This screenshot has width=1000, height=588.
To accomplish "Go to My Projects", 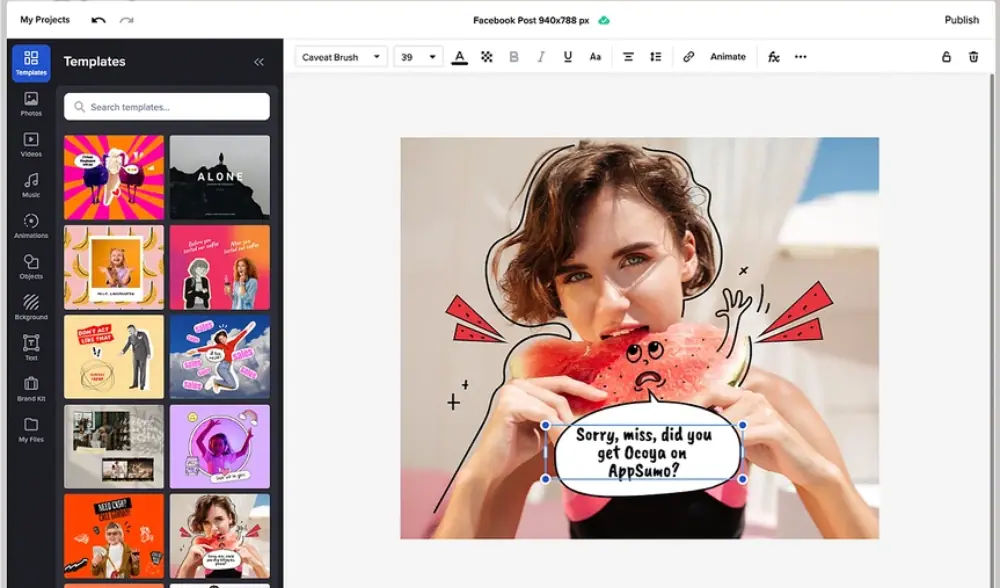I will click(45, 20).
